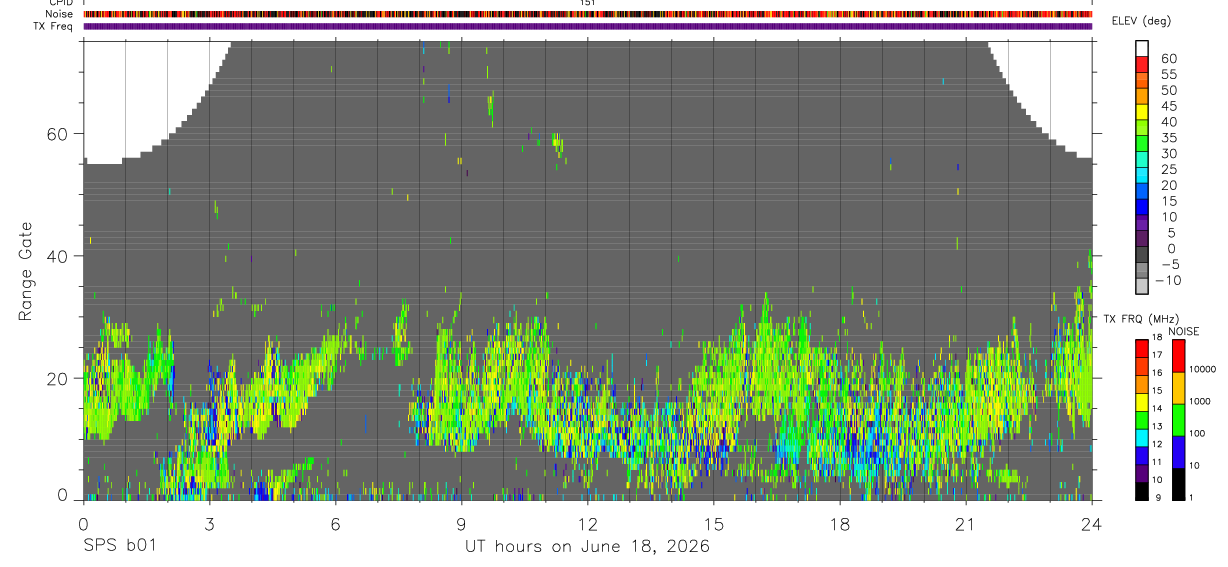Click the 12 hour tick label on time axis
Viewport: 1228px width, 567px height.
click(x=588, y=524)
